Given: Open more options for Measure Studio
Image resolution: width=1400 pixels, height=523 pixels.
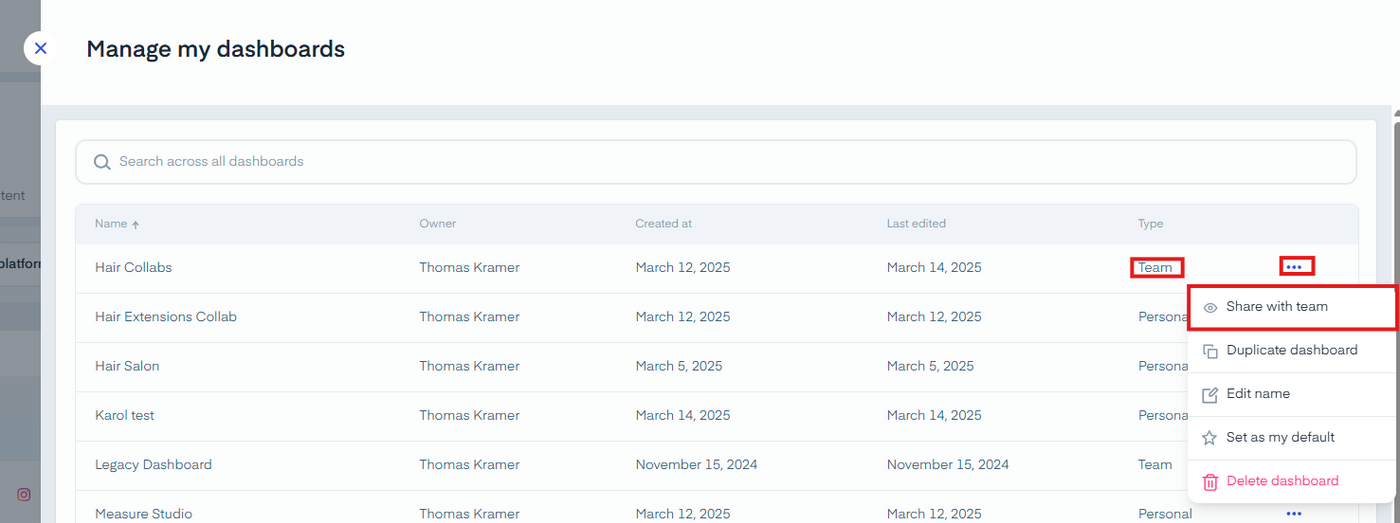Looking at the screenshot, I should pyautogui.click(x=1294, y=514).
